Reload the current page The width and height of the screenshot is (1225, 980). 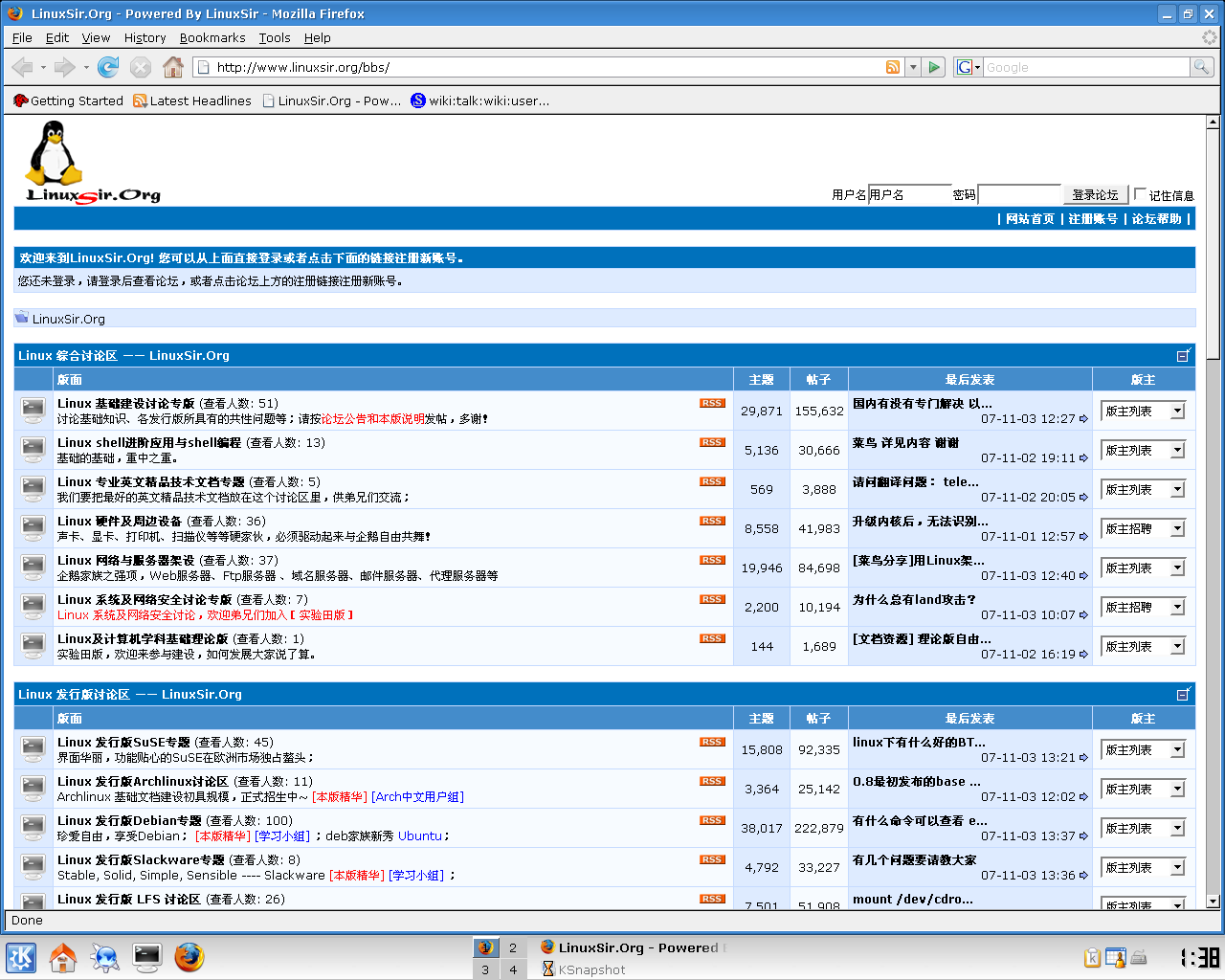pos(108,67)
